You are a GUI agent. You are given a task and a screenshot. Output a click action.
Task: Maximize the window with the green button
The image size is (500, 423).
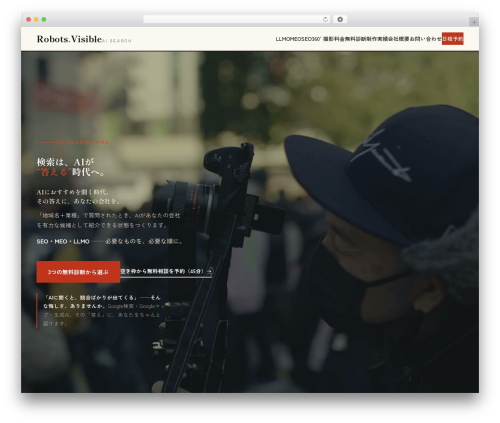click(x=44, y=19)
